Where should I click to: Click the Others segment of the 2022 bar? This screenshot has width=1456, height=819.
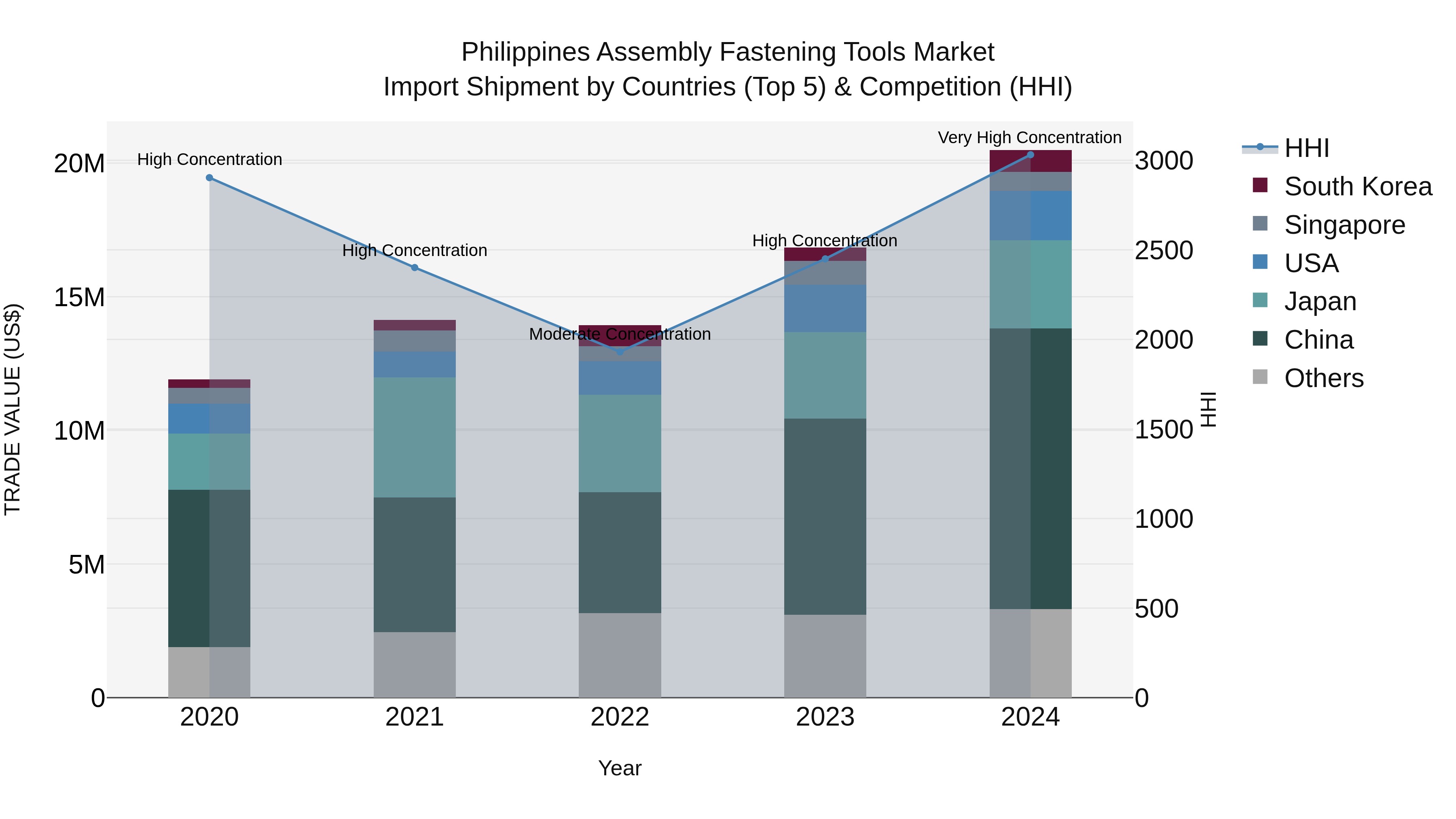(620, 655)
